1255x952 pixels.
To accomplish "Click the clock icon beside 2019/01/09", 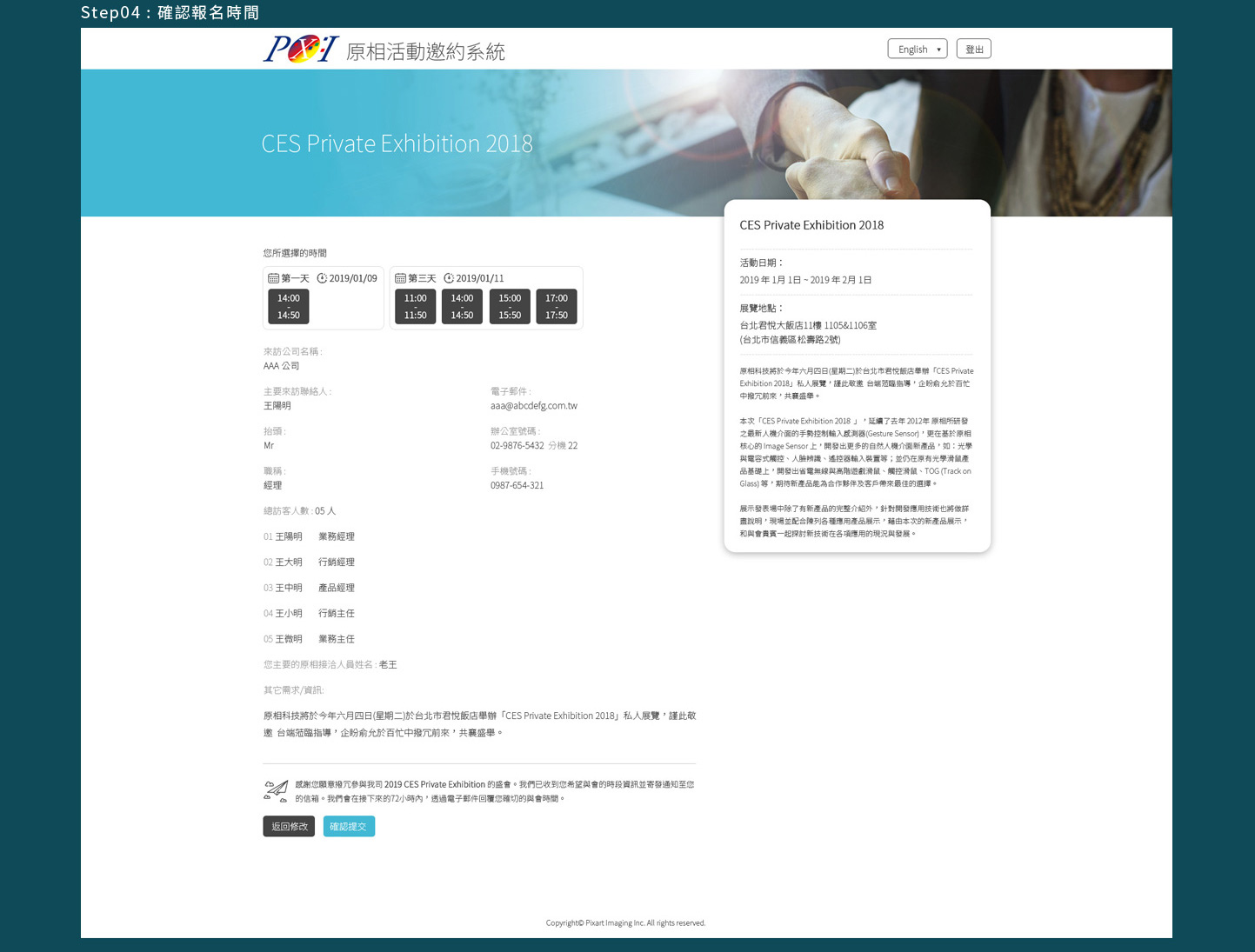I will click(x=320, y=278).
